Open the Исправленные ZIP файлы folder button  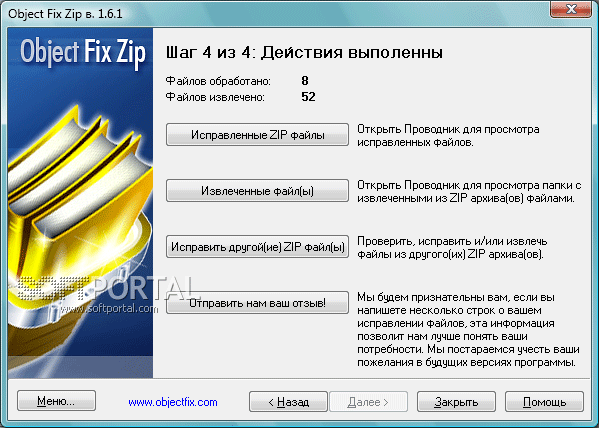[x=257, y=135]
